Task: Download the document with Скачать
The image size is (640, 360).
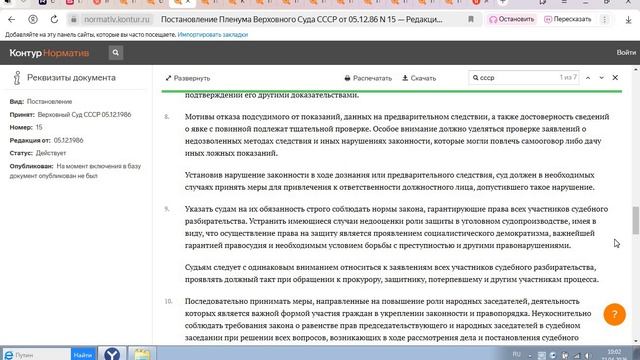Action: [x=419, y=78]
